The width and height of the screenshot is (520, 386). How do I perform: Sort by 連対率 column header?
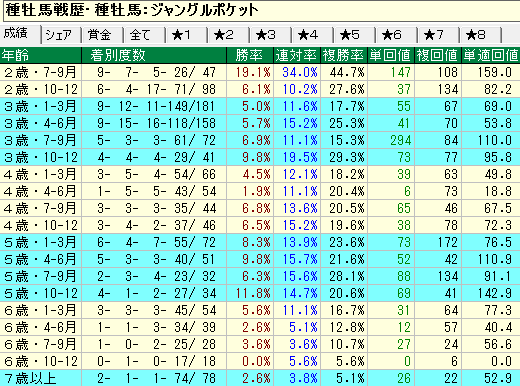click(x=297, y=55)
